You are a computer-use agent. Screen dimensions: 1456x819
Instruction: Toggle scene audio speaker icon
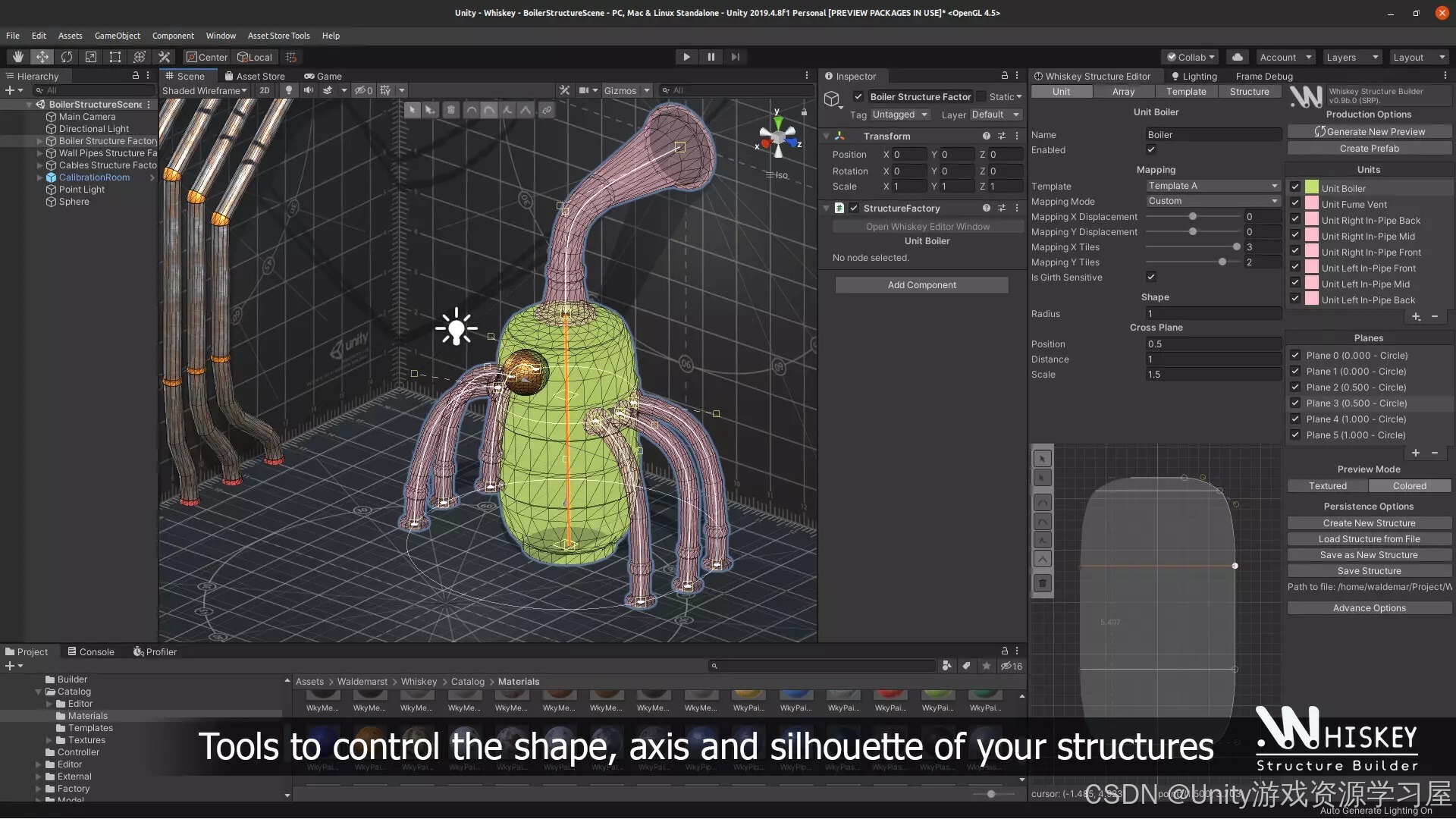(308, 90)
